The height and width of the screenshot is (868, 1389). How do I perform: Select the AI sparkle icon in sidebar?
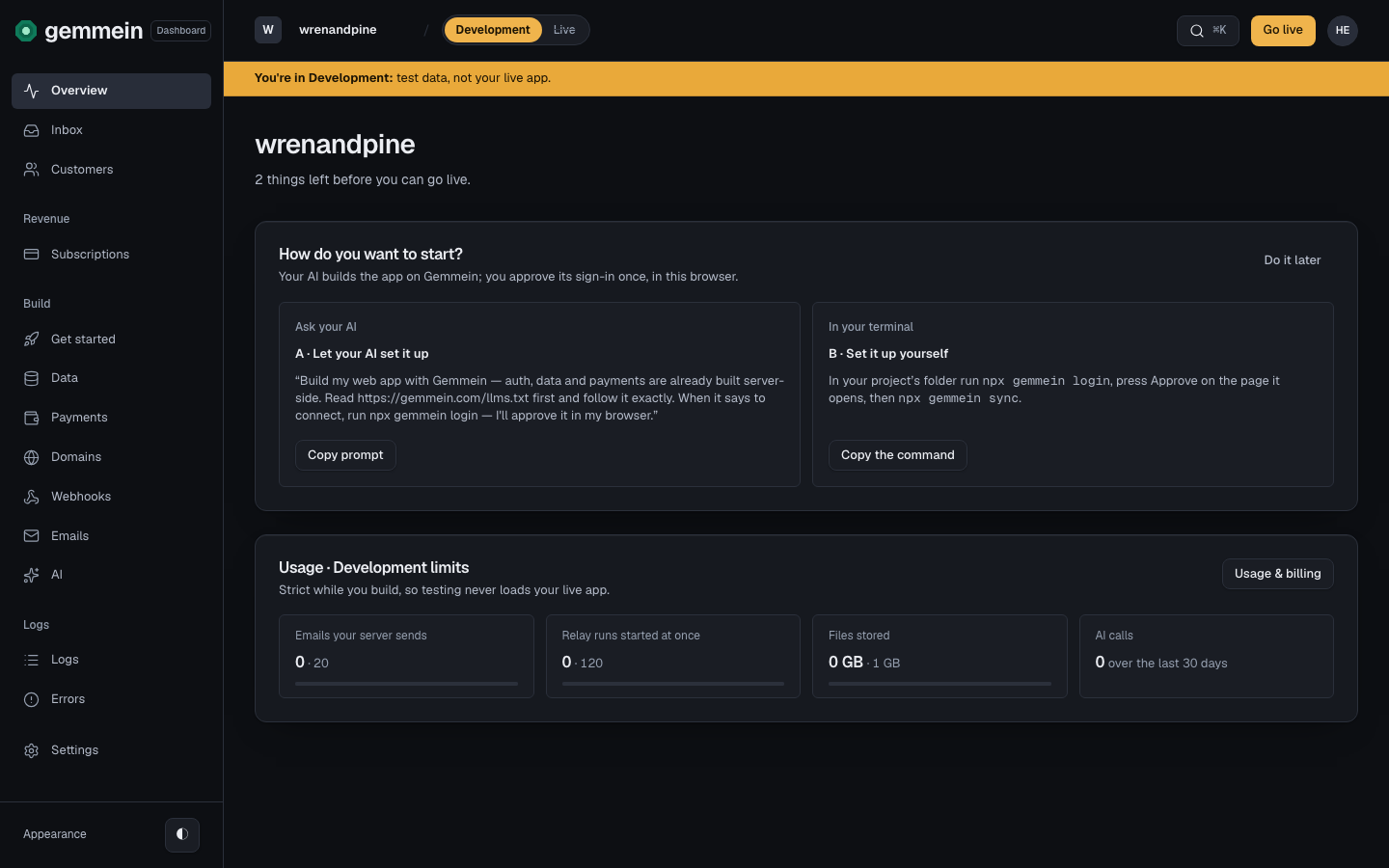[x=32, y=575]
